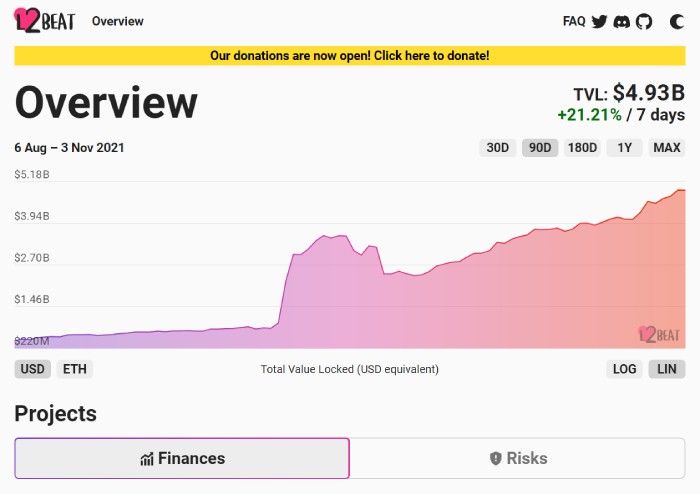Open the Discord icon link
700x494 pixels.
[x=622, y=21]
